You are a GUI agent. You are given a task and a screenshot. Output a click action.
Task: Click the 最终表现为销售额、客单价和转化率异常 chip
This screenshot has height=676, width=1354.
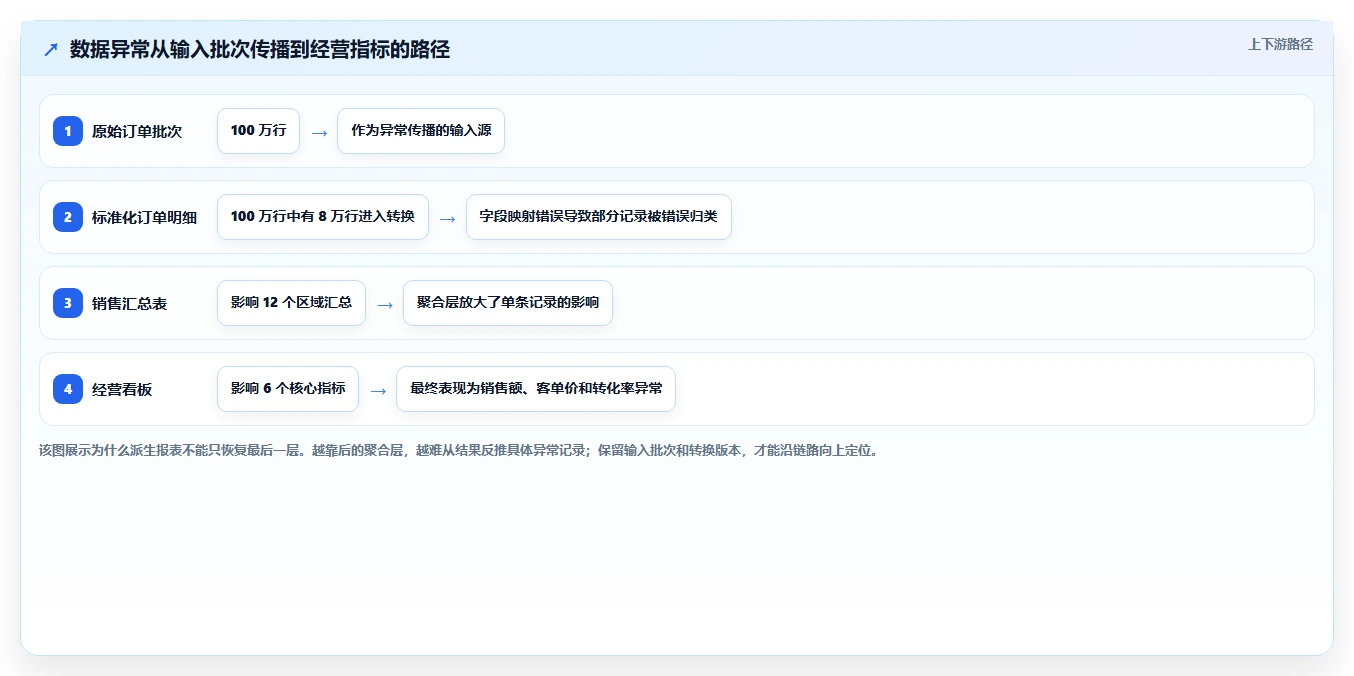[x=536, y=389]
